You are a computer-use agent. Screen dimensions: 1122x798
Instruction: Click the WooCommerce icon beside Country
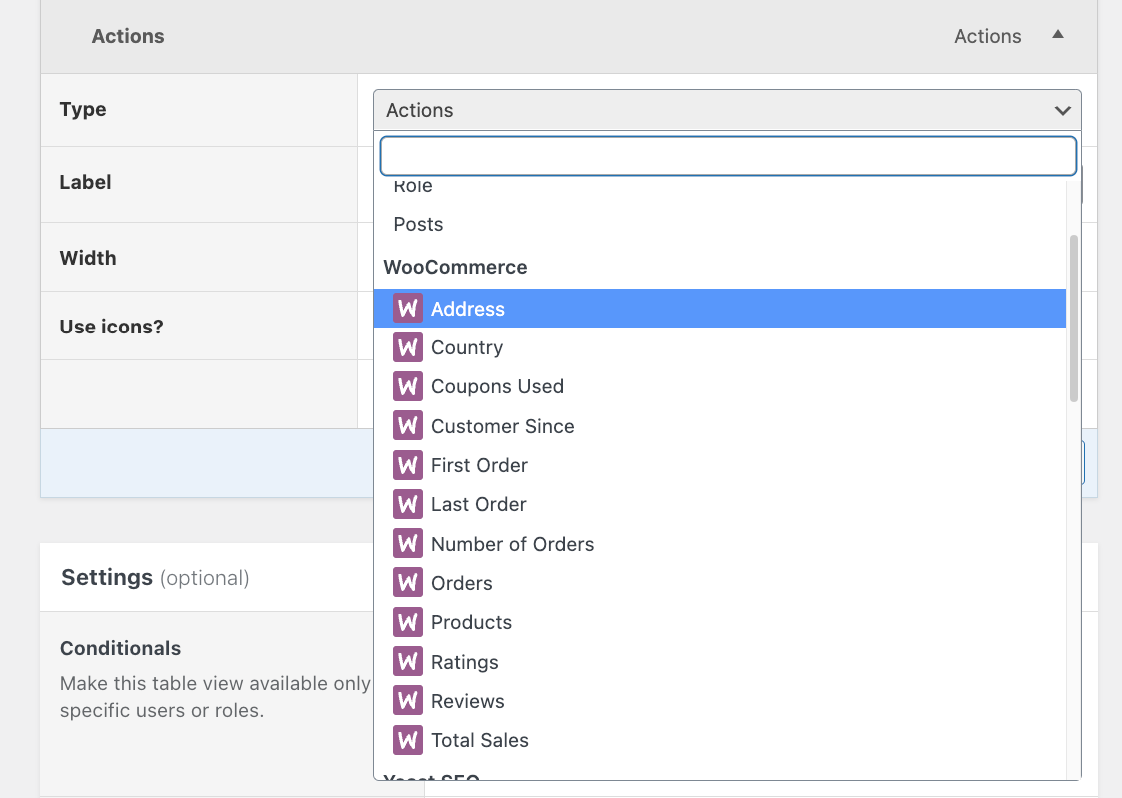tap(407, 347)
